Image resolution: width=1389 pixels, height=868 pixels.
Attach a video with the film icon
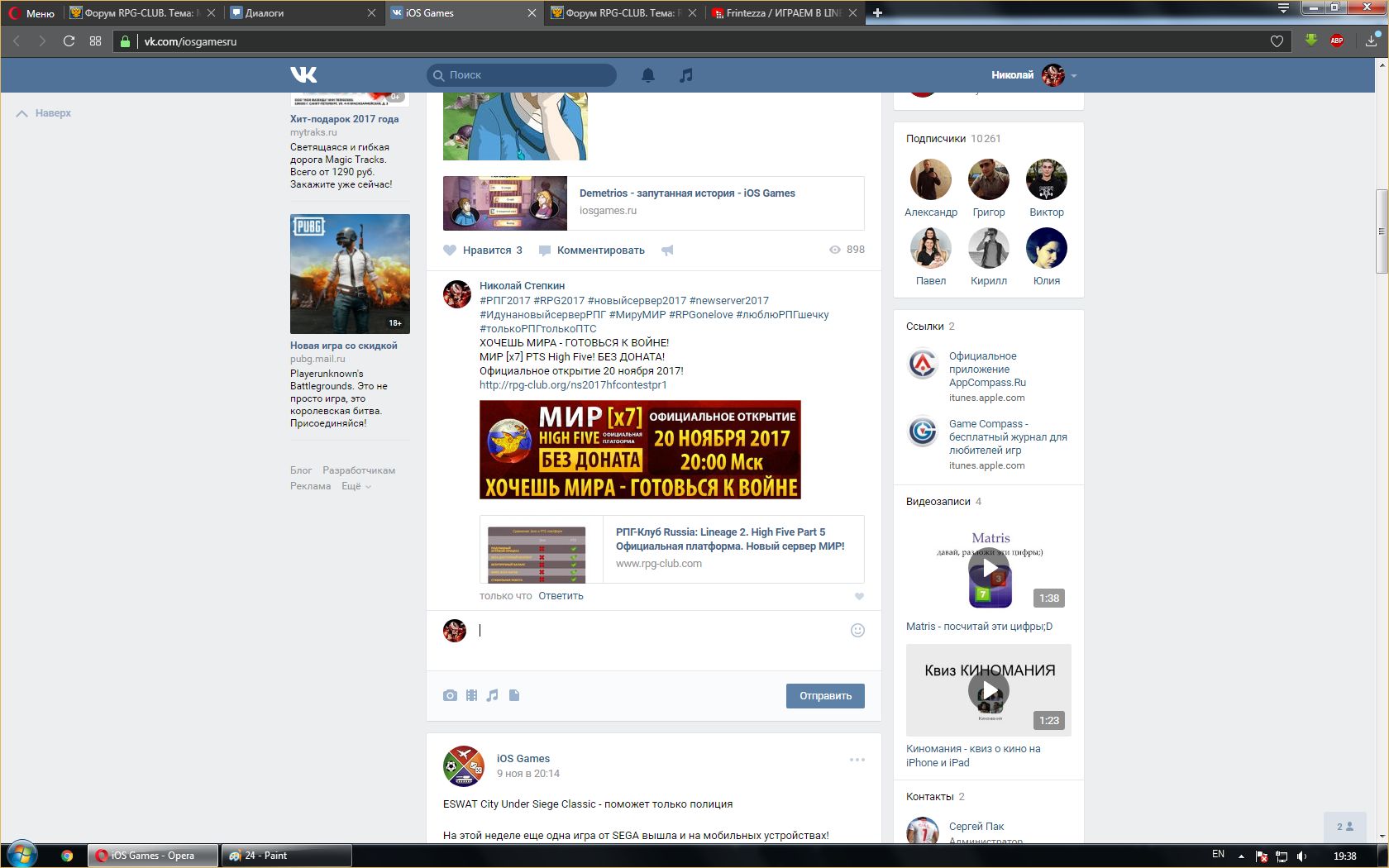471,695
